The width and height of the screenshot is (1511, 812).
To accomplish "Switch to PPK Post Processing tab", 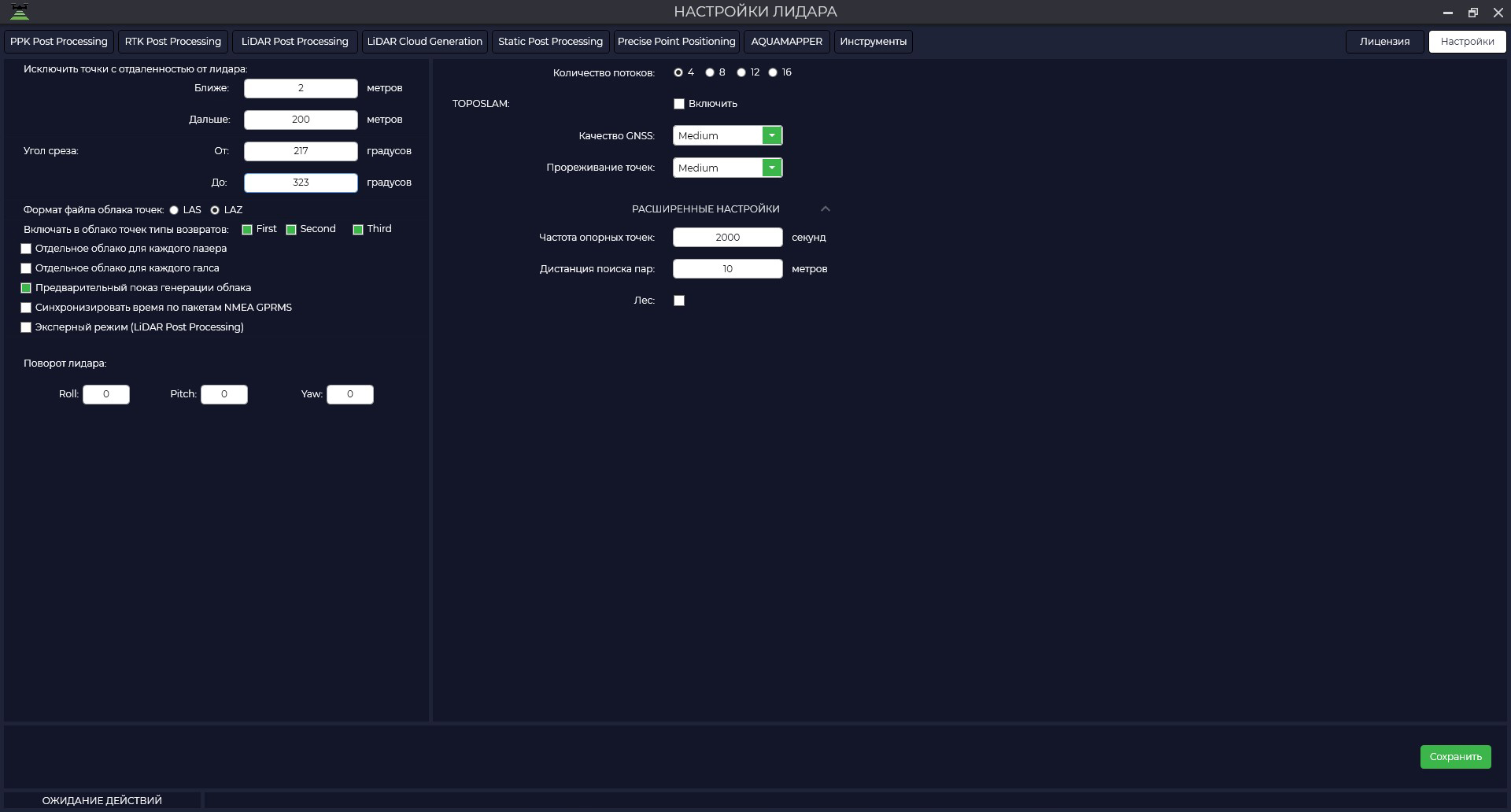I will point(59,42).
